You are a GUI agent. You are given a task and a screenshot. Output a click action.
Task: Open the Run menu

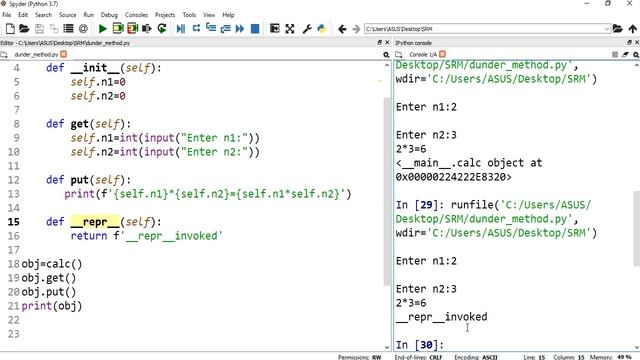pyautogui.click(x=89, y=15)
